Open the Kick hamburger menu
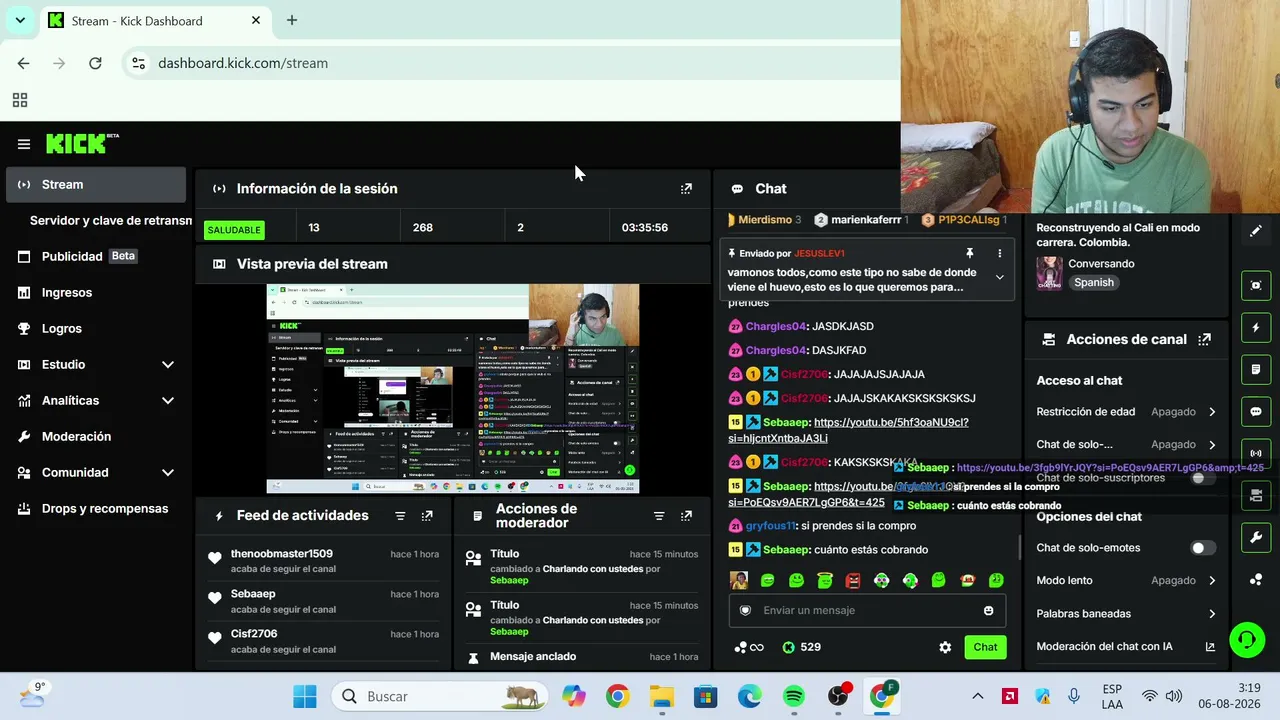The width and height of the screenshot is (1280, 720). click(x=24, y=144)
